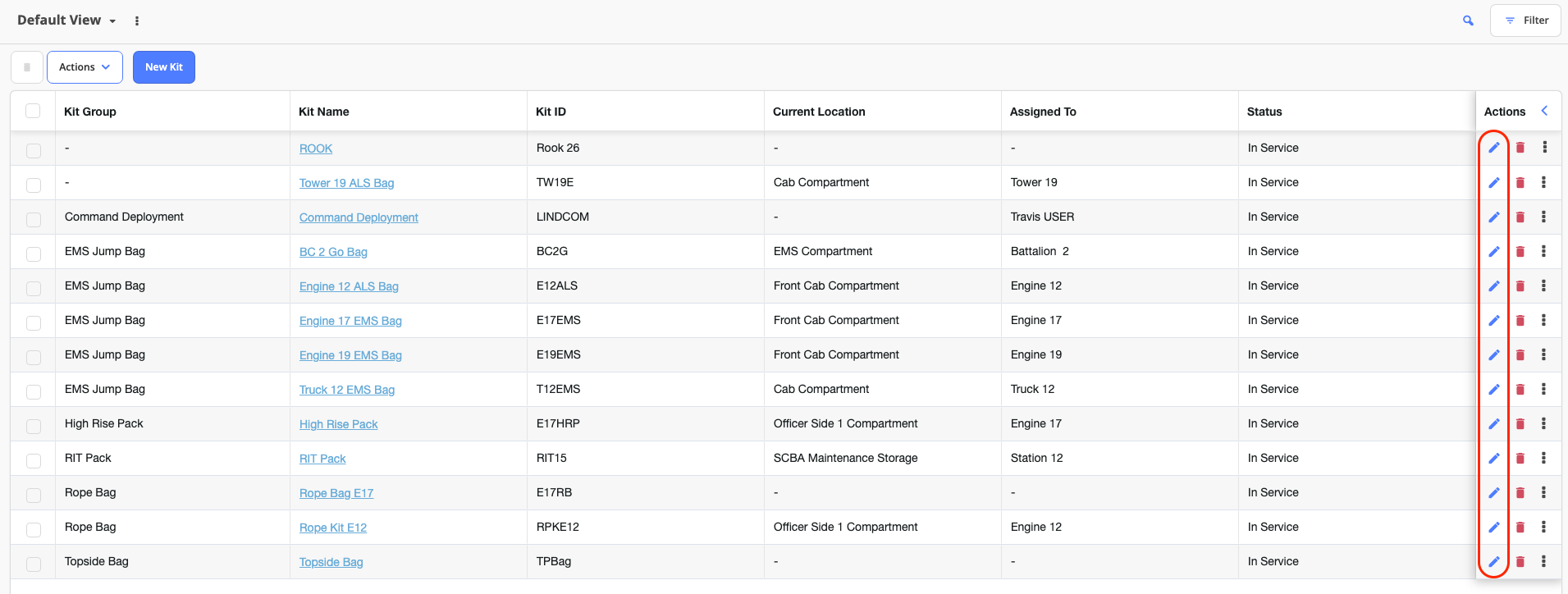Click the Travis USER assigned cell
Screen dimensions: 1568x594
coord(1119,217)
